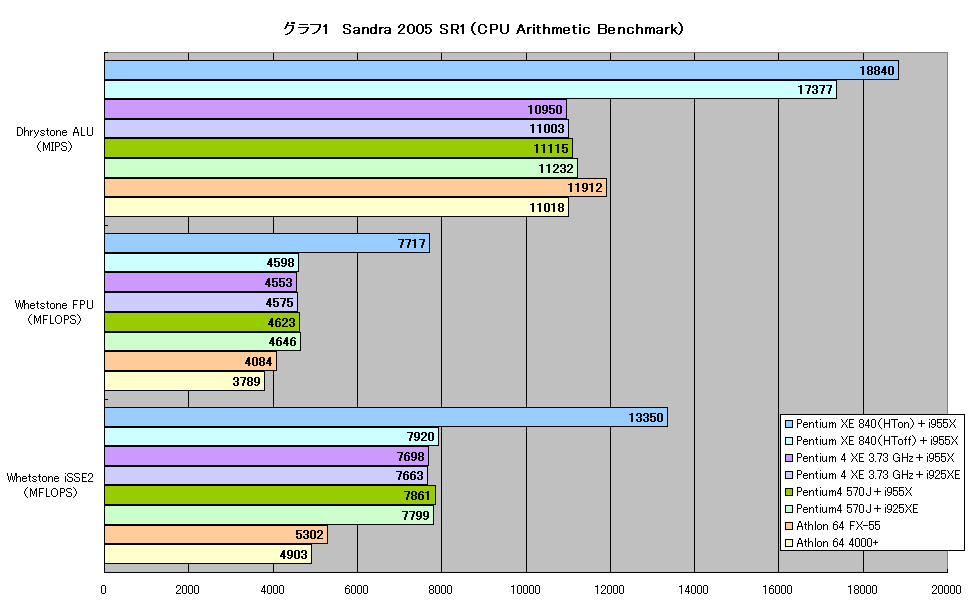Select the bar labeled 11003
The image size is (970, 604).
337,129
